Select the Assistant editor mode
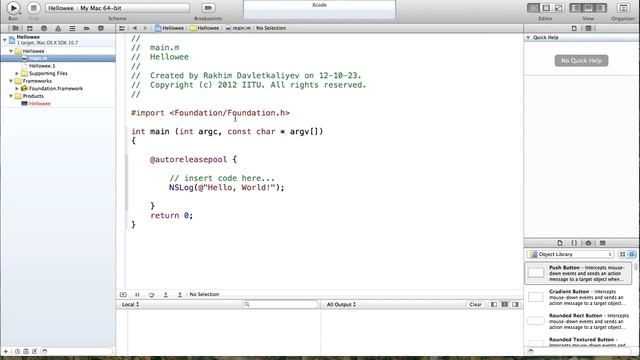 [546, 8]
